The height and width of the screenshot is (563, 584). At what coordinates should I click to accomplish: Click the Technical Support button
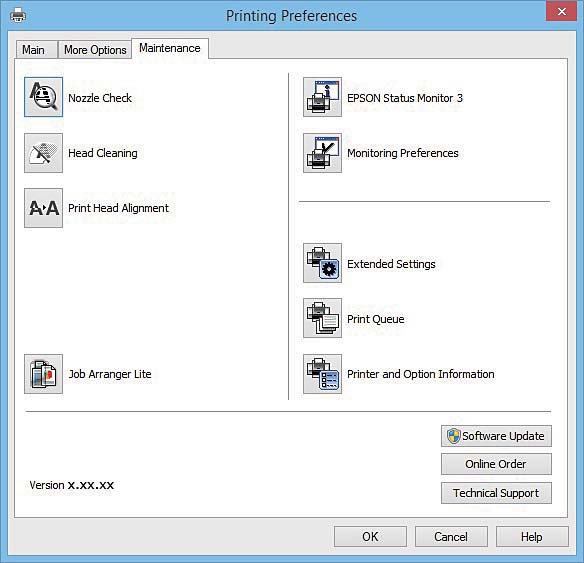pyautogui.click(x=496, y=493)
